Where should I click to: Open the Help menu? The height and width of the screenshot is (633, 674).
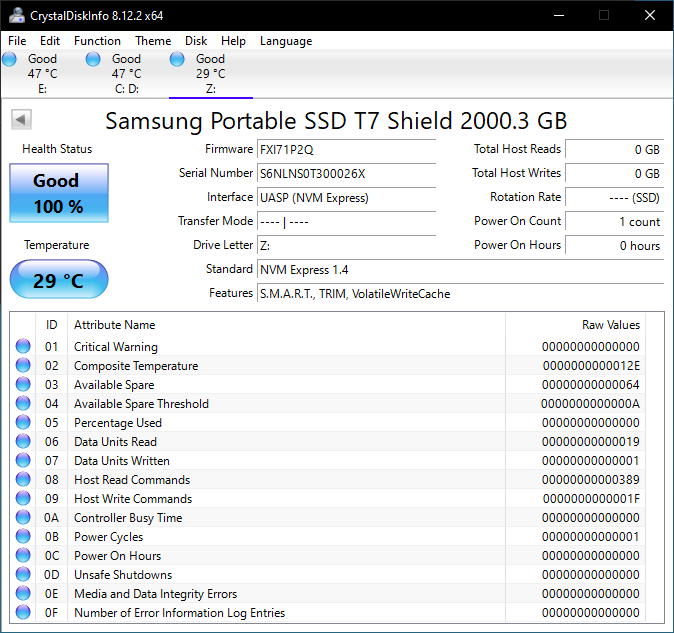(233, 41)
